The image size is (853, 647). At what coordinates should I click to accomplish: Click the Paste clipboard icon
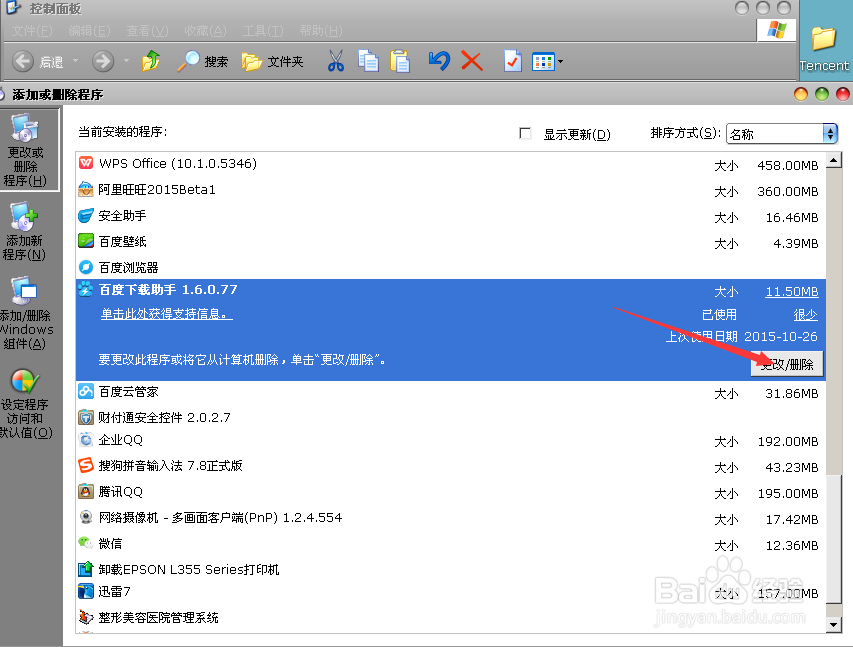click(x=400, y=61)
